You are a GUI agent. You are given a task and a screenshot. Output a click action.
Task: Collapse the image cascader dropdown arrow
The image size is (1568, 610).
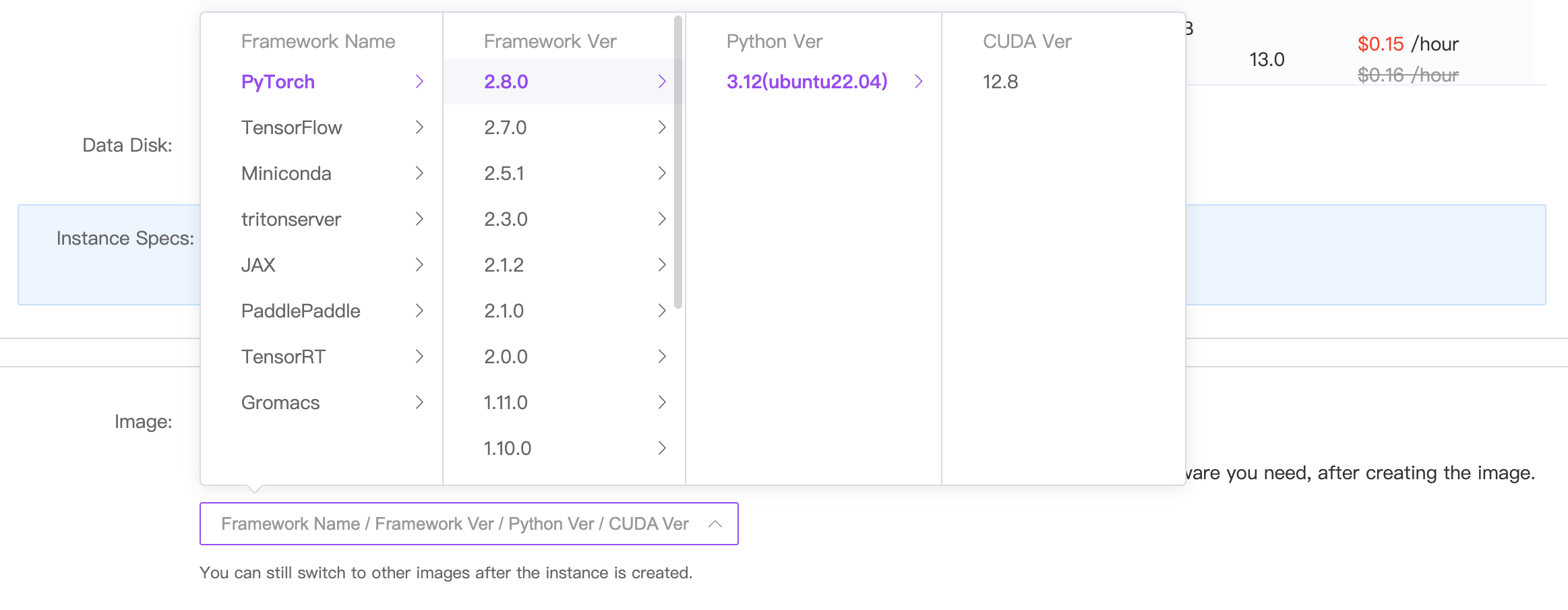click(715, 524)
